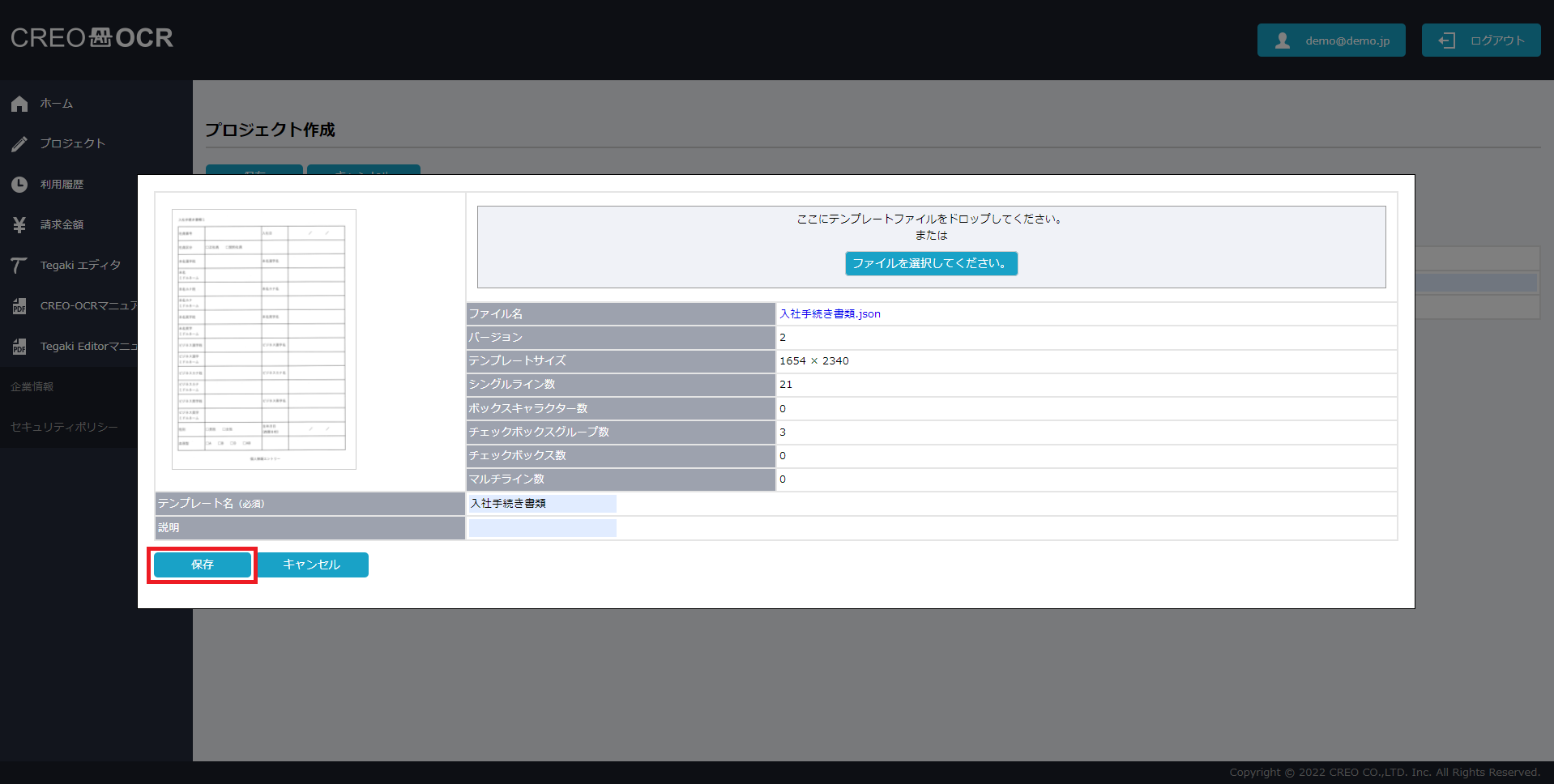Open 企業情報 in the sidebar

[32, 387]
